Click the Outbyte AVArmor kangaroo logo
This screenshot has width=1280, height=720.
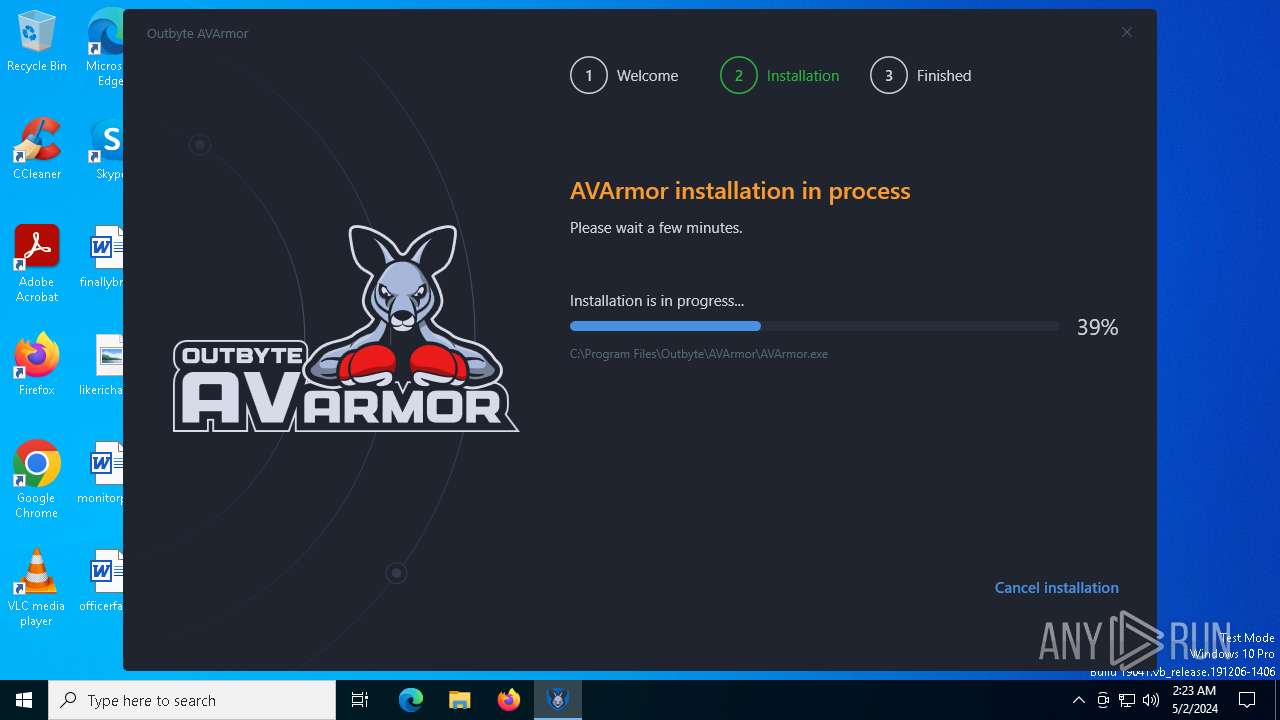coord(346,328)
